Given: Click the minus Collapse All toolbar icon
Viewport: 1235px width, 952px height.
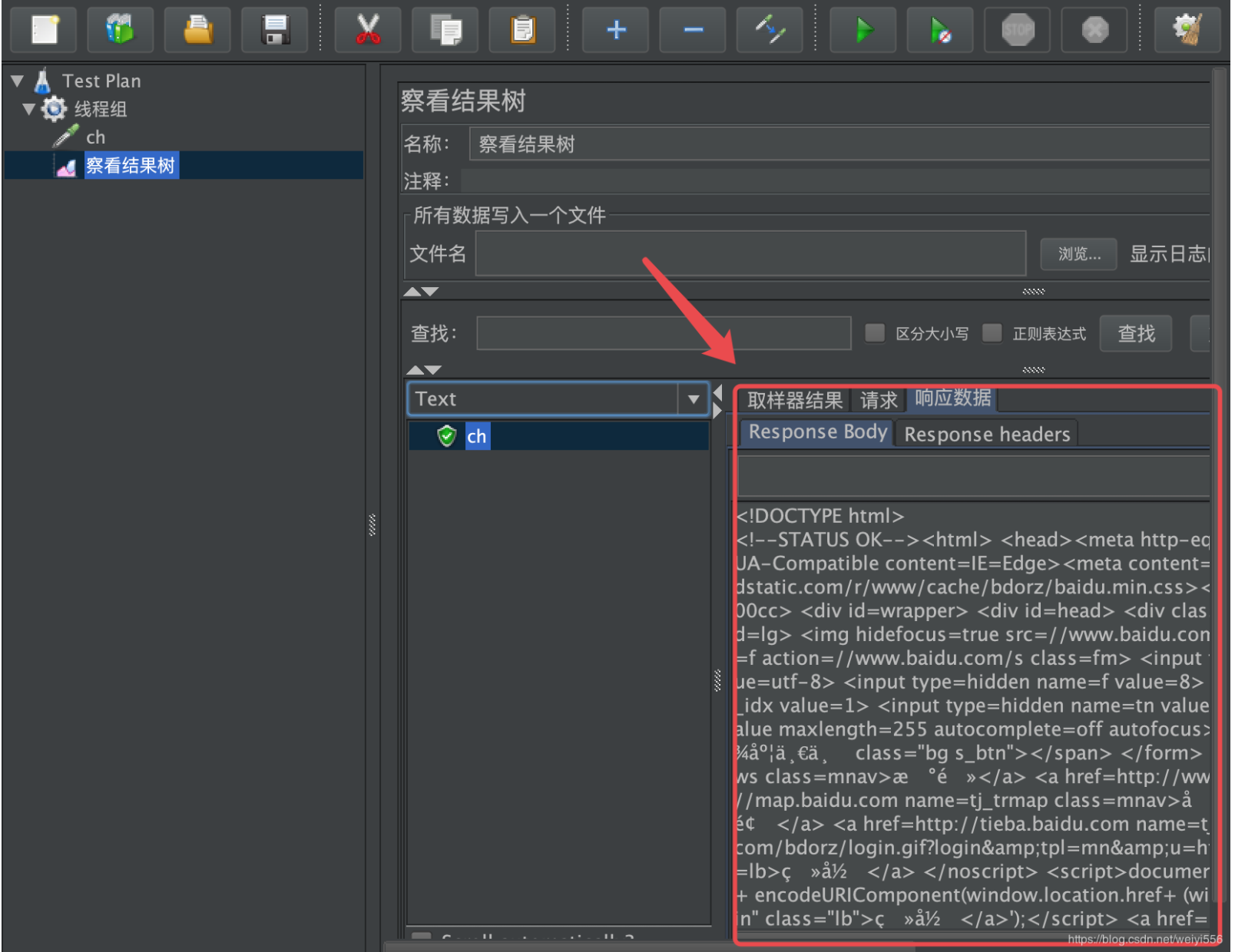Looking at the screenshot, I should pyautogui.click(x=693, y=30).
